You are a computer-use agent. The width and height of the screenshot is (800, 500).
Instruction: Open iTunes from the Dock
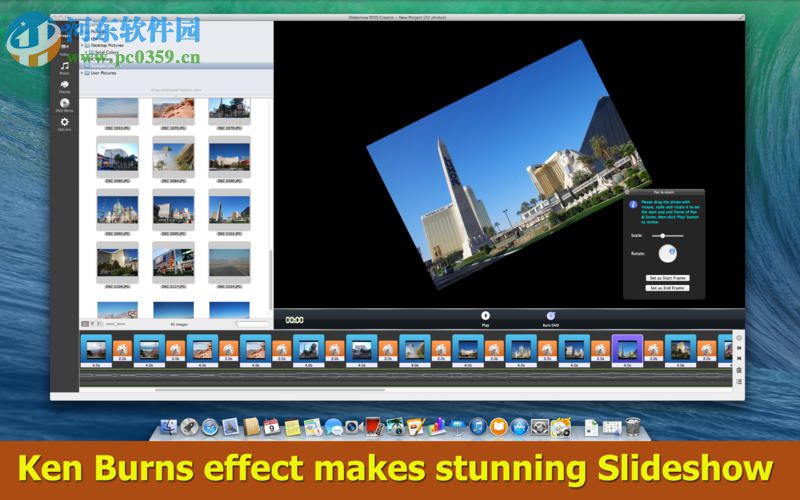pos(478,427)
